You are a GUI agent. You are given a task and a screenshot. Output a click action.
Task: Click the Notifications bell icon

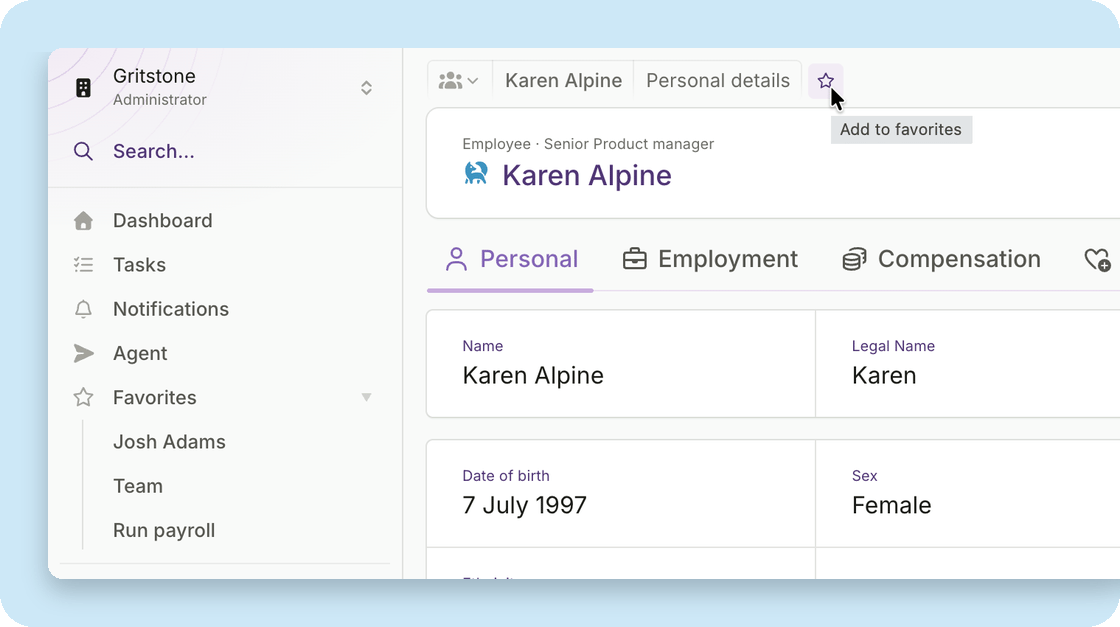(84, 309)
